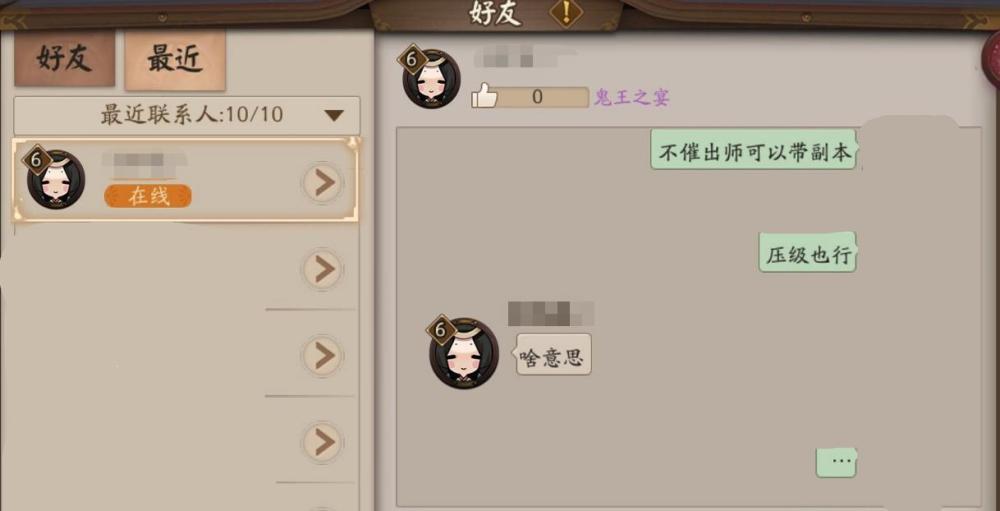Open the selected online contact's arrow button
The image size is (1000, 511).
[x=323, y=183]
